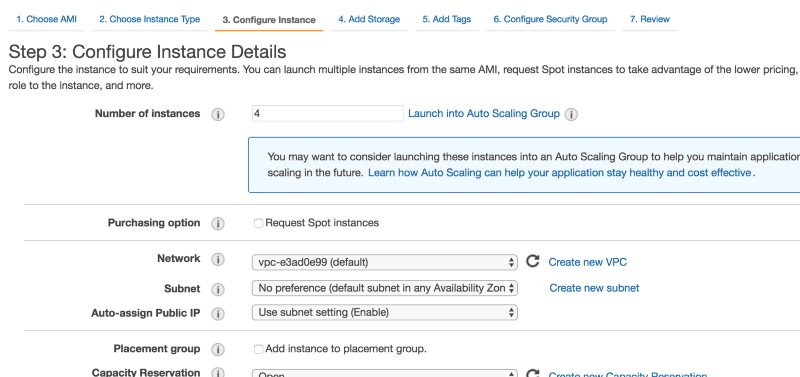Open Capacity Reservation info icon
The image size is (800, 377).
[x=218, y=372]
